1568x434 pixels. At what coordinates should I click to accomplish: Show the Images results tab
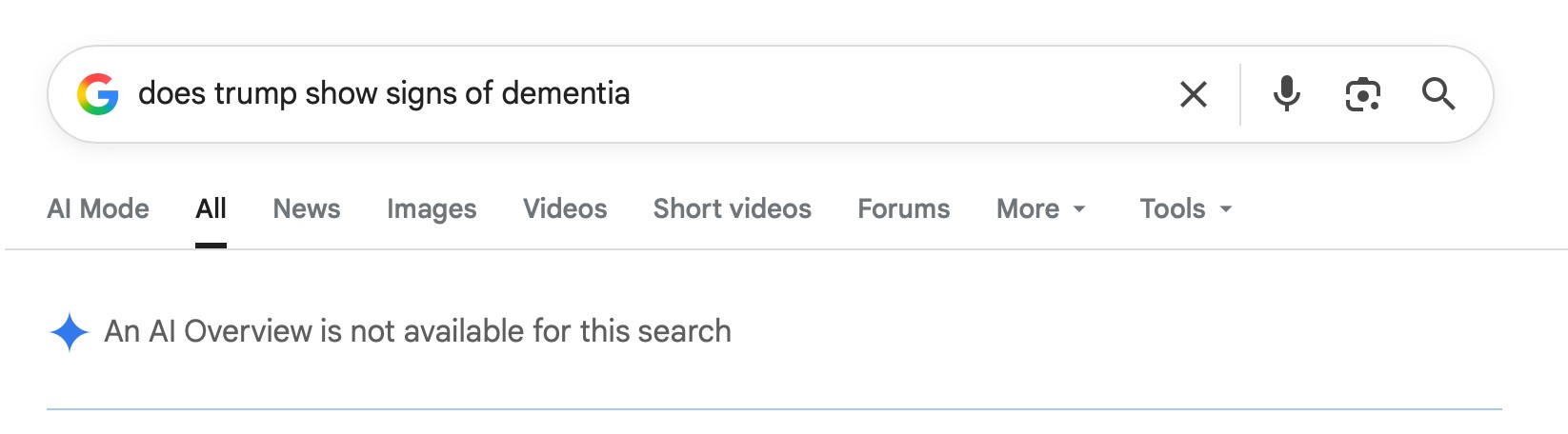click(432, 208)
